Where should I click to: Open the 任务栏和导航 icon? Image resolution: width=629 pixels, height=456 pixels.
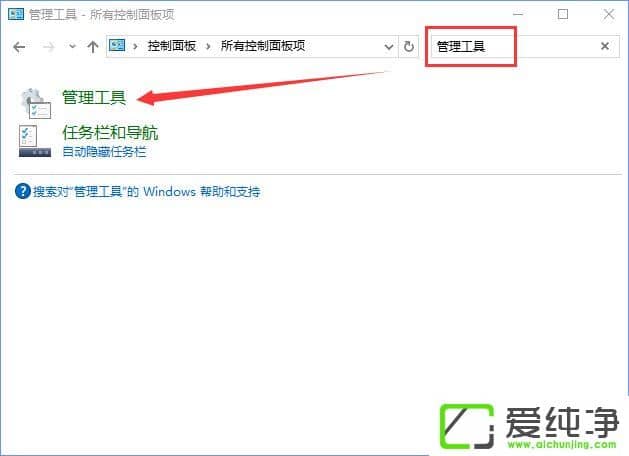(x=35, y=140)
